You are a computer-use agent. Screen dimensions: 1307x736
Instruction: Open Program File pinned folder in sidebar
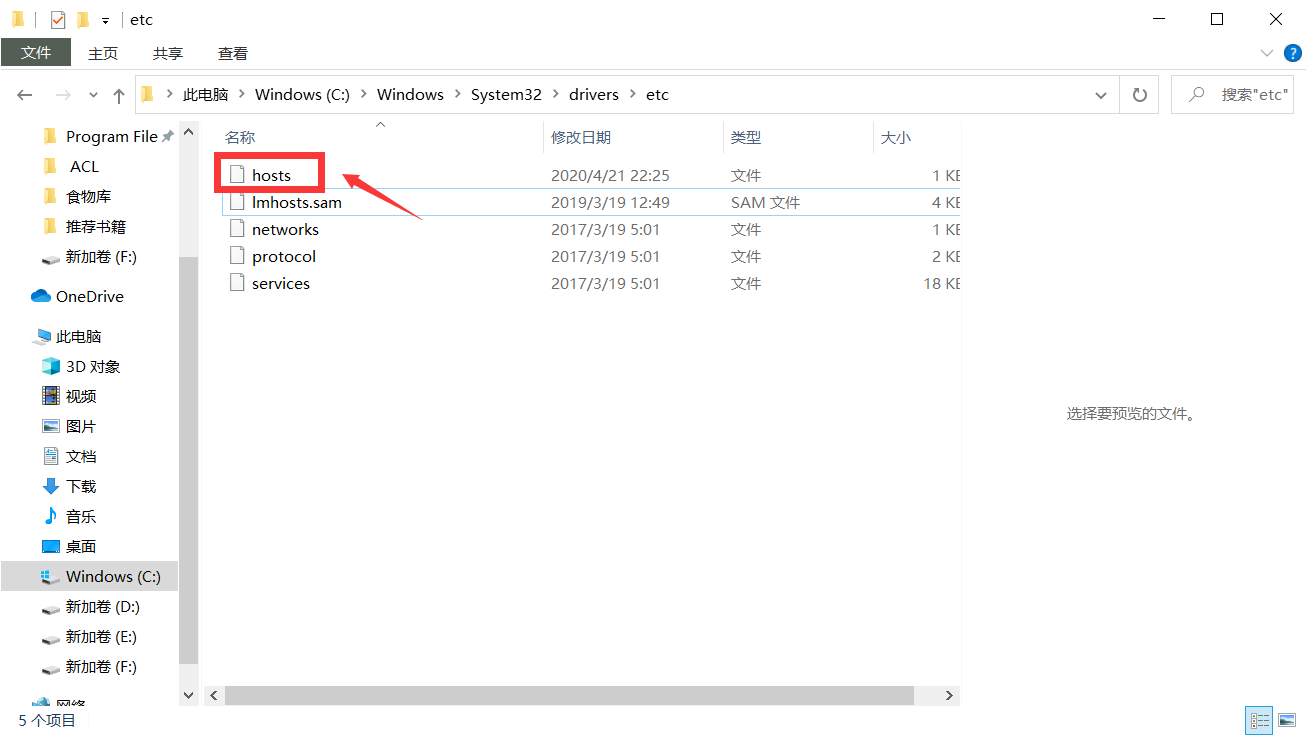[x=109, y=136]
